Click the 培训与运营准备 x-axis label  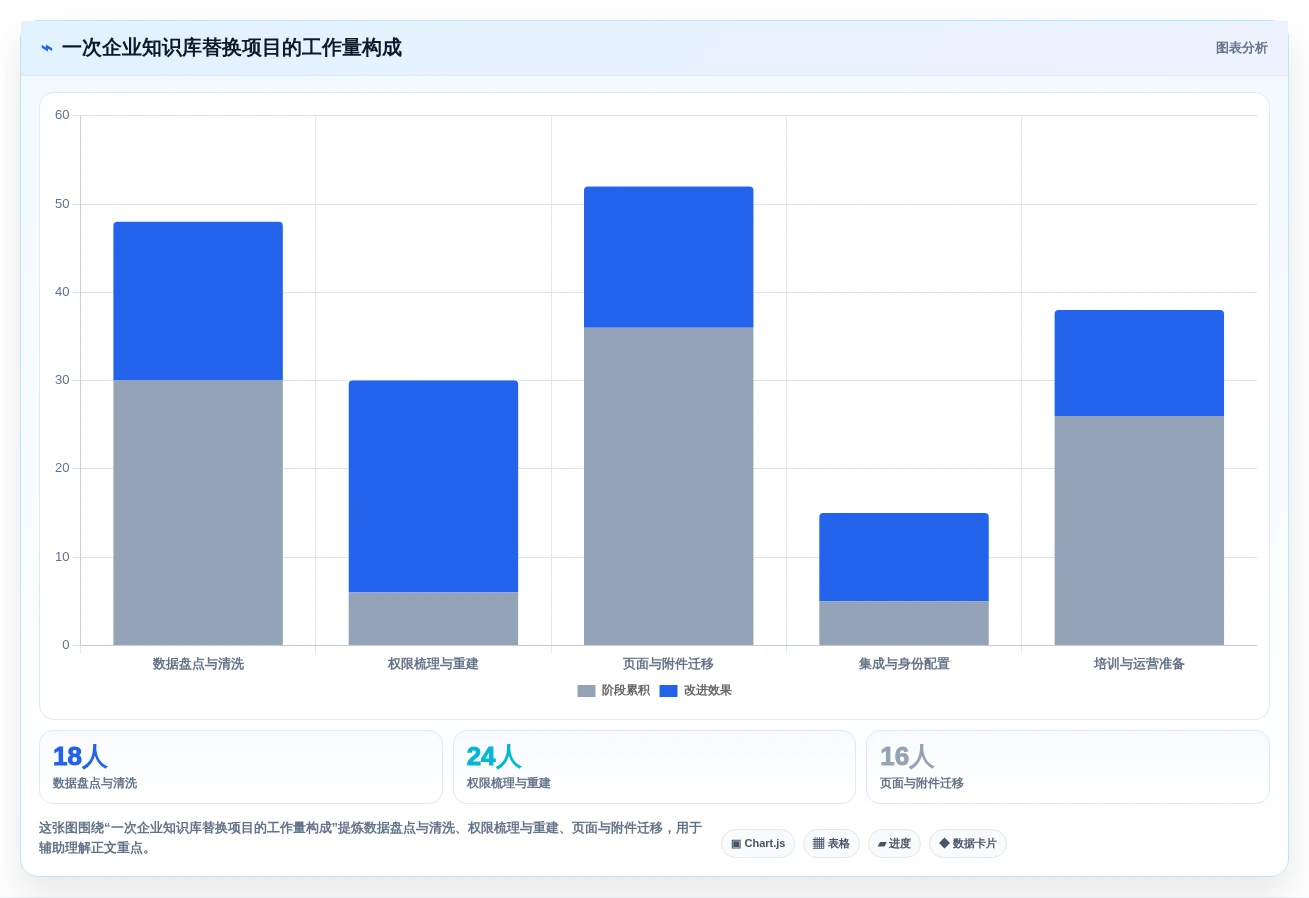point(1139,664)
